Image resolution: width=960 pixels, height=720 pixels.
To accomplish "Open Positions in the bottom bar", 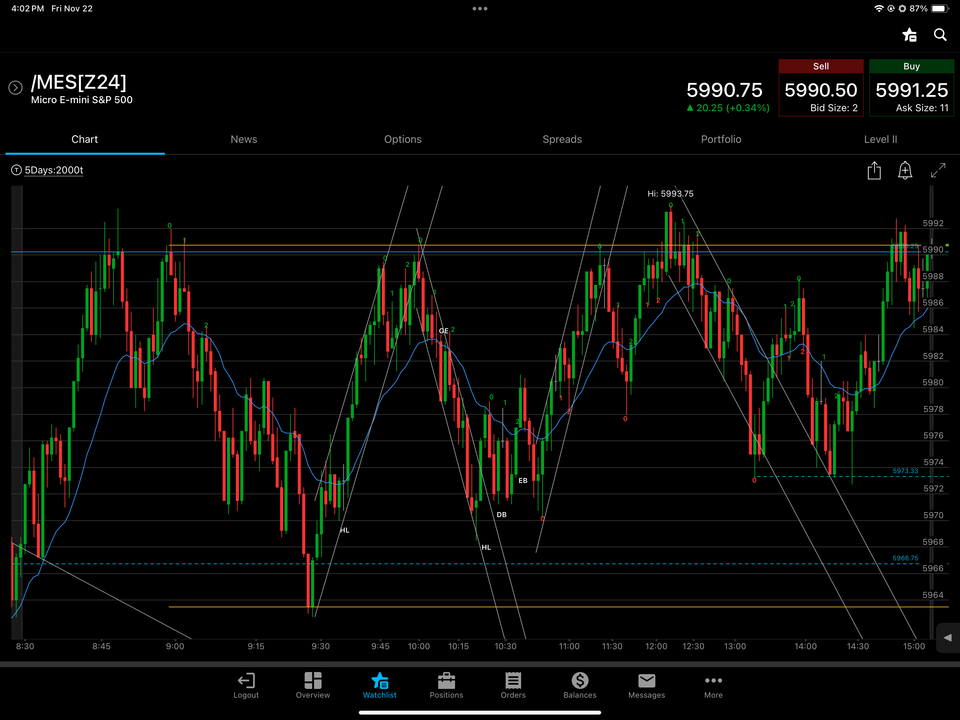I will coord(446,686).
